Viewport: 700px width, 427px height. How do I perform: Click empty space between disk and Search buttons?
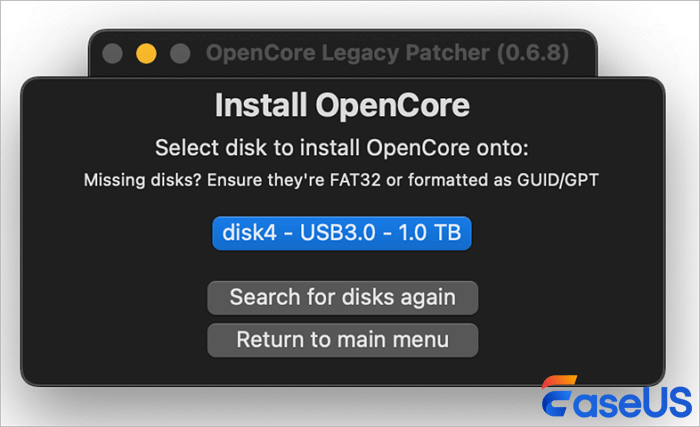342,266
